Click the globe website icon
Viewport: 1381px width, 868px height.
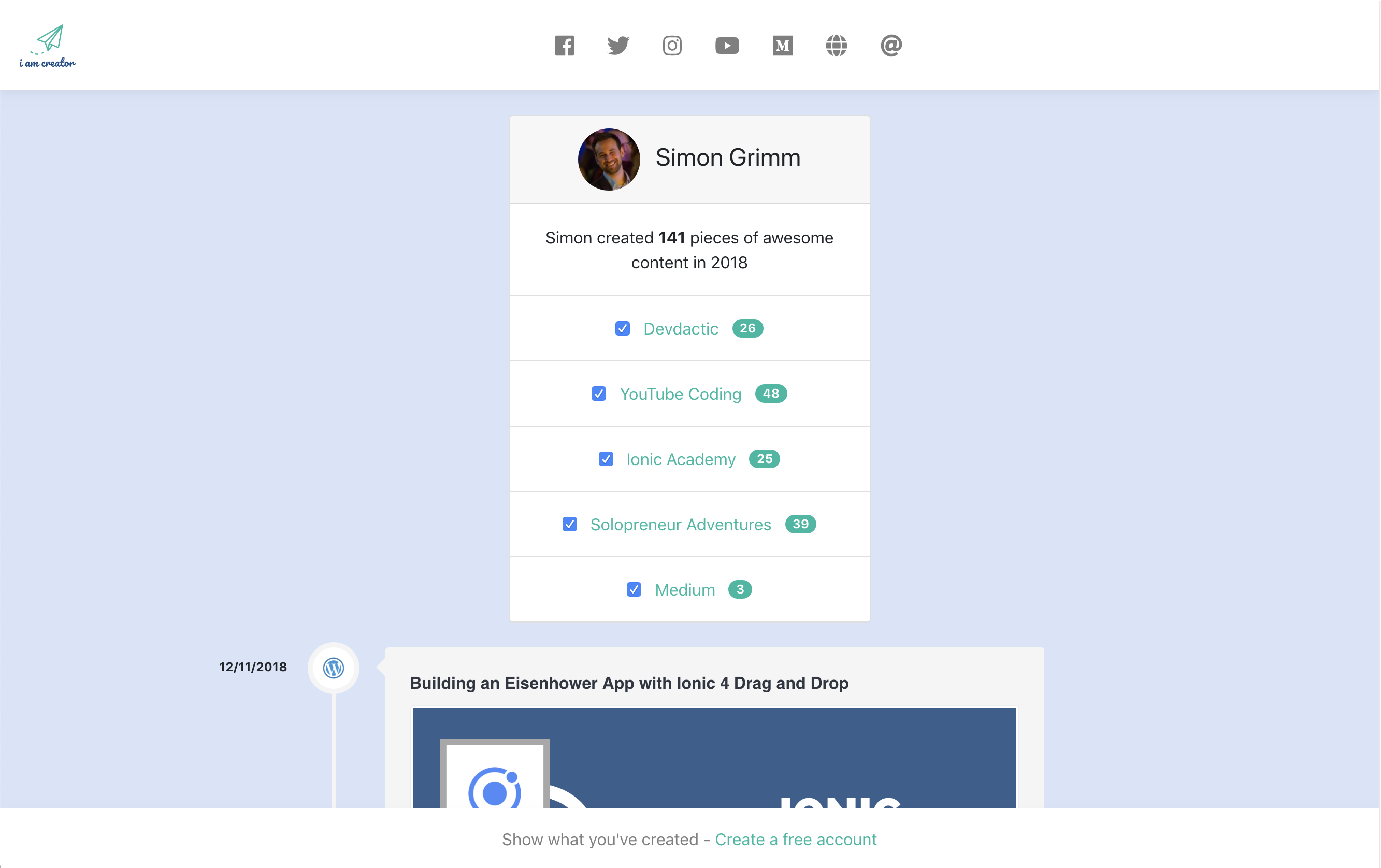(836, 45)
